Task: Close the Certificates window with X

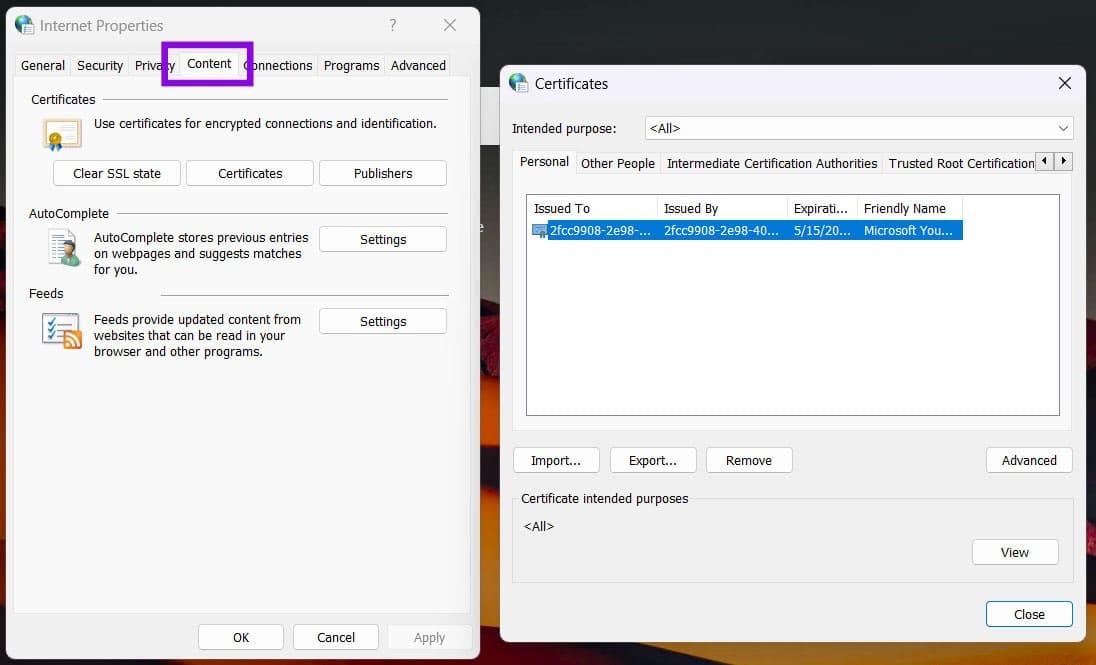Action: point(1065,83)
